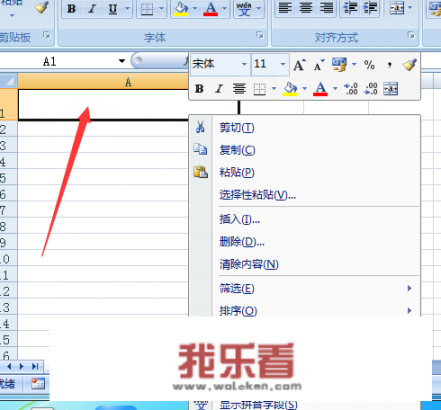Viewport: 441px width, 410px height.
Task: Increase decimal places on mini toolbar
Action: click(x=351, y=89)
